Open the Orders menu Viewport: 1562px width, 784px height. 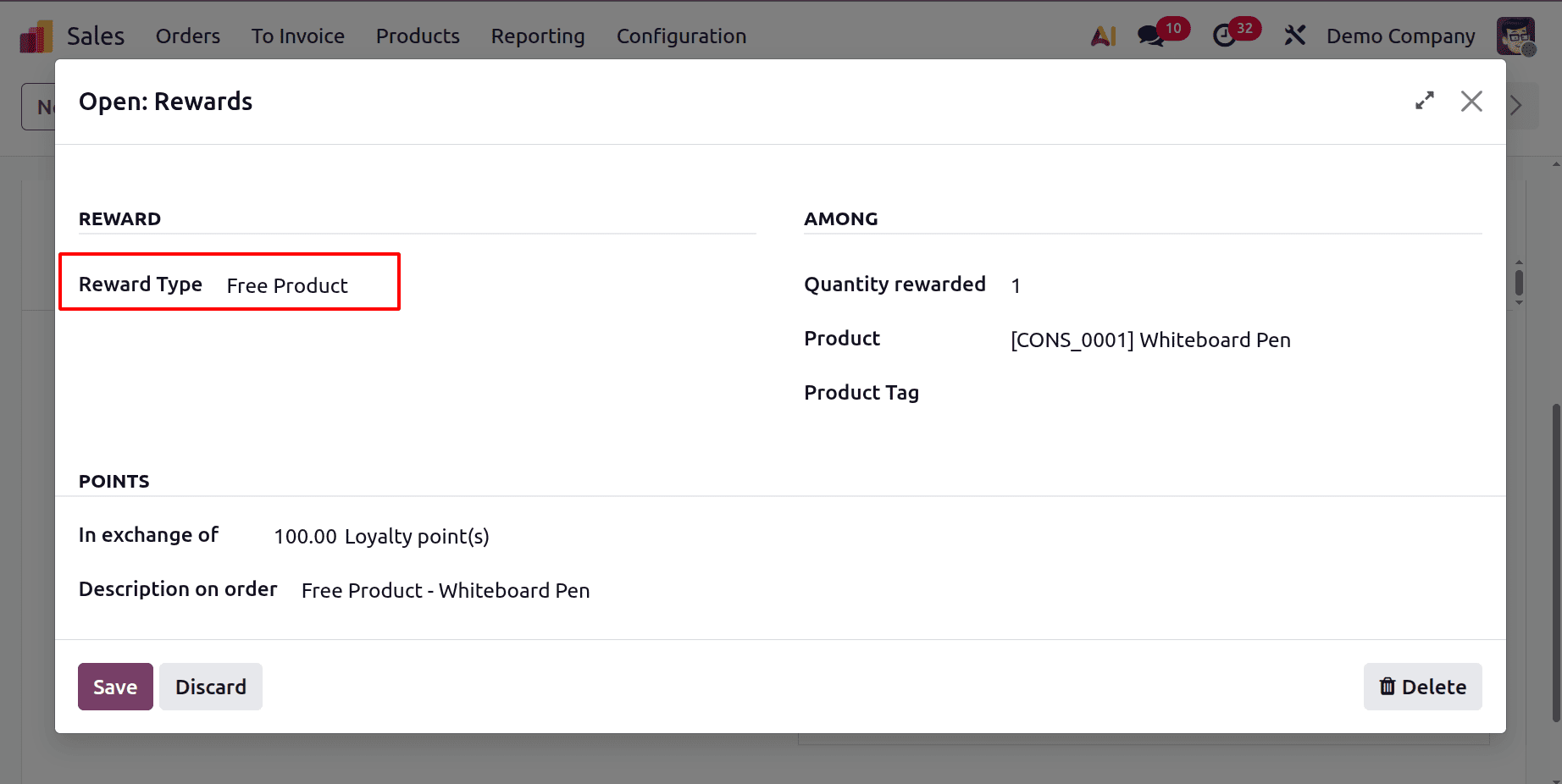tap(187, 36)
